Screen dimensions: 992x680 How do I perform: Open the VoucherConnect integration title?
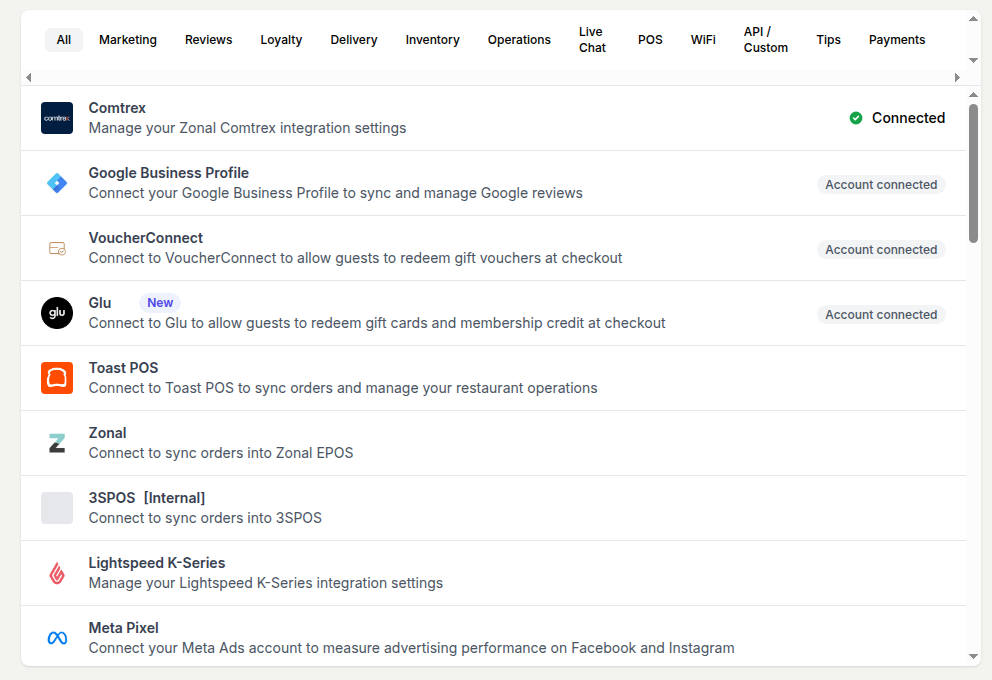pyautogui.click(x=146, y=238)
